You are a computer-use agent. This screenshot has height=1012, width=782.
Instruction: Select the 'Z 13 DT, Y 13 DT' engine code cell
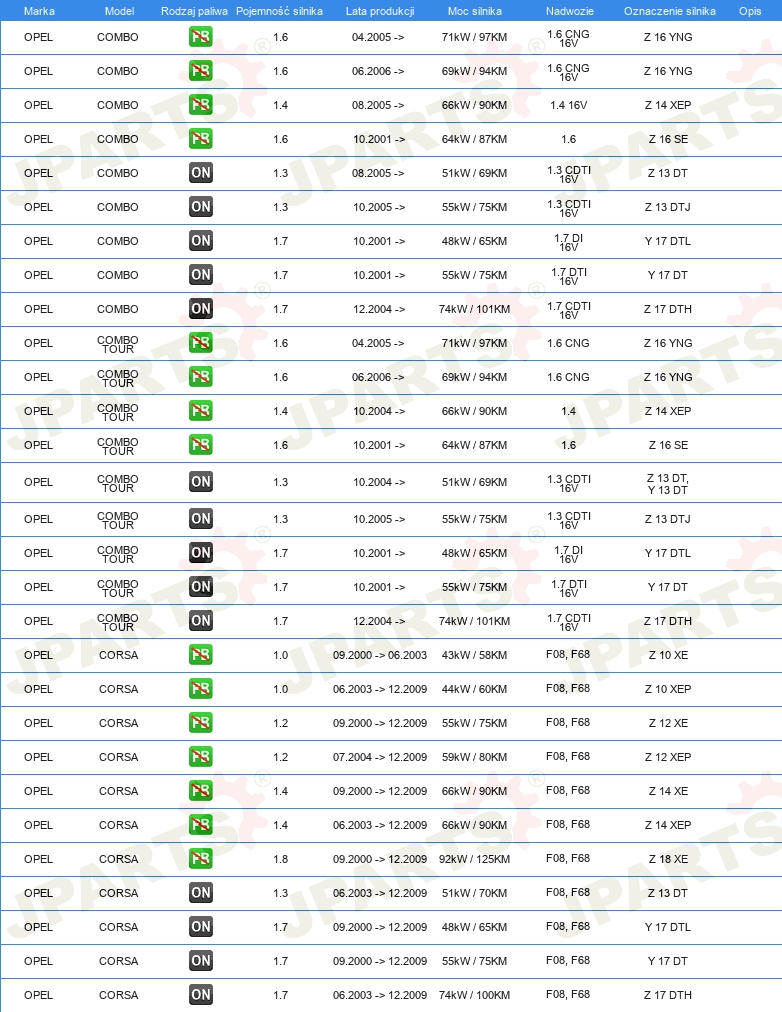pyautogui.click(x=668, y=484)
